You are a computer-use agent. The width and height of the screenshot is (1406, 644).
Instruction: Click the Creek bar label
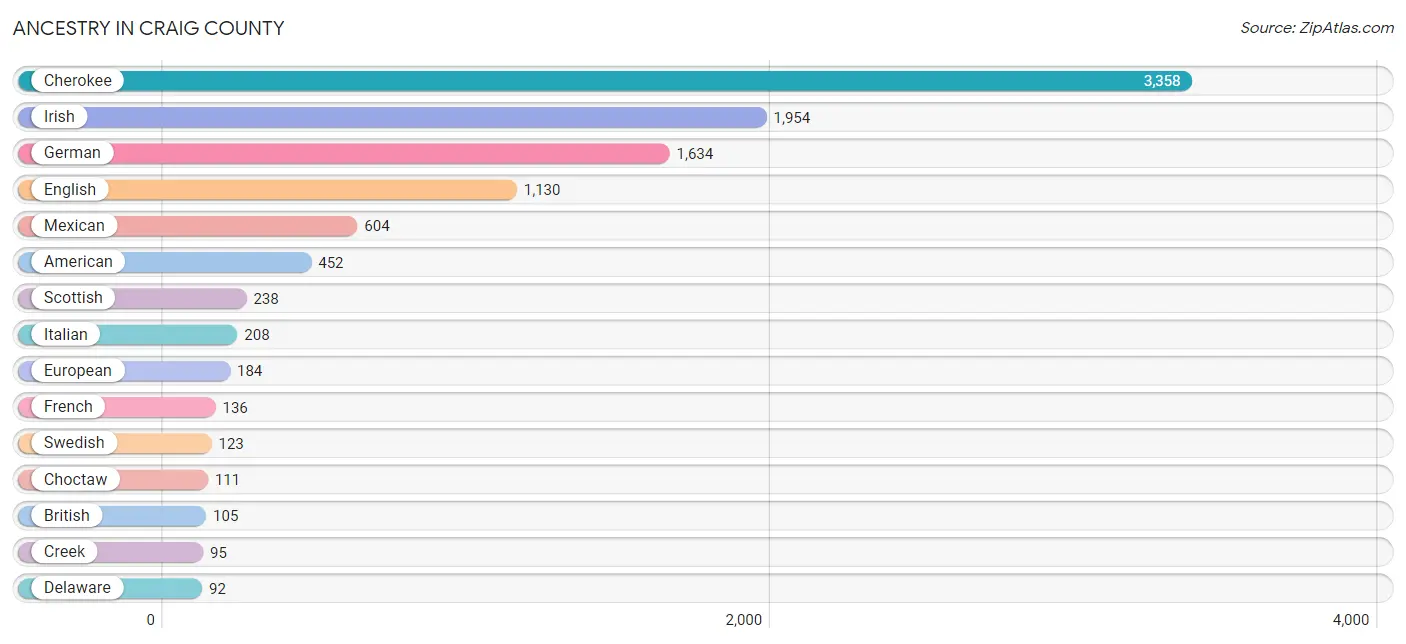pos(64,551)
